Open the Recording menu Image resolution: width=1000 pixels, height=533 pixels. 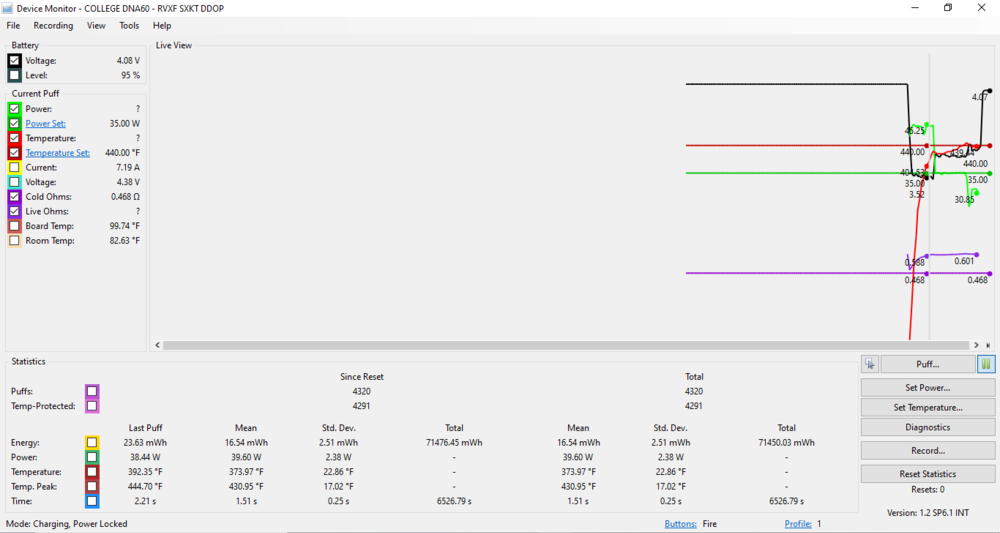(x=53, y=26)
